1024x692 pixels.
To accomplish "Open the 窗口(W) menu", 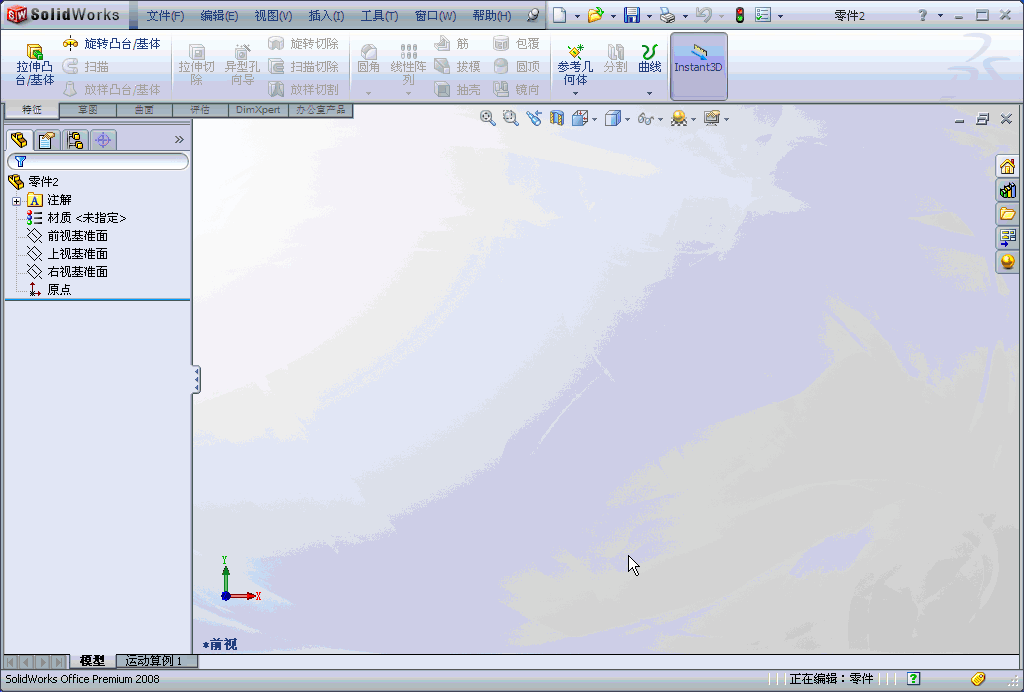I will (x=436, y=16).
